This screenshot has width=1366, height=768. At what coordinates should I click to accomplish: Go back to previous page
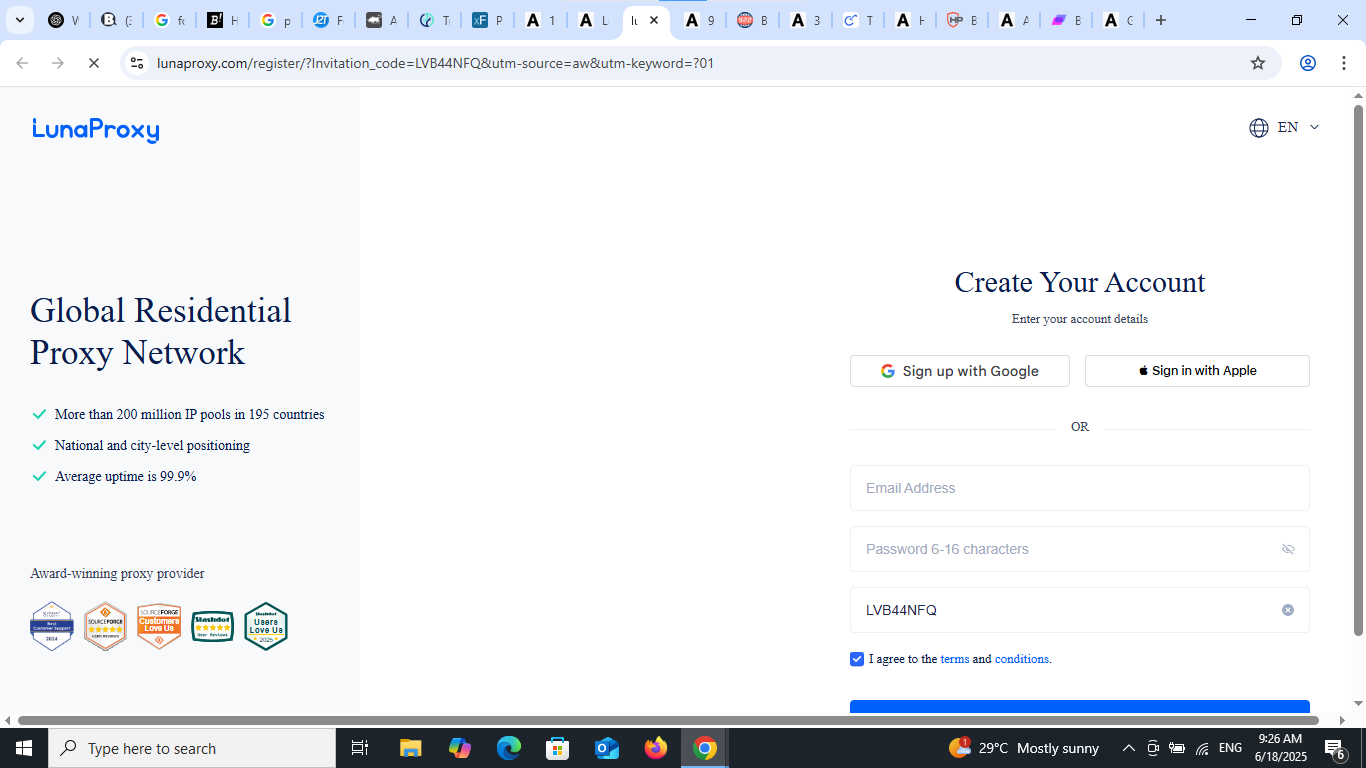[22, 63]
